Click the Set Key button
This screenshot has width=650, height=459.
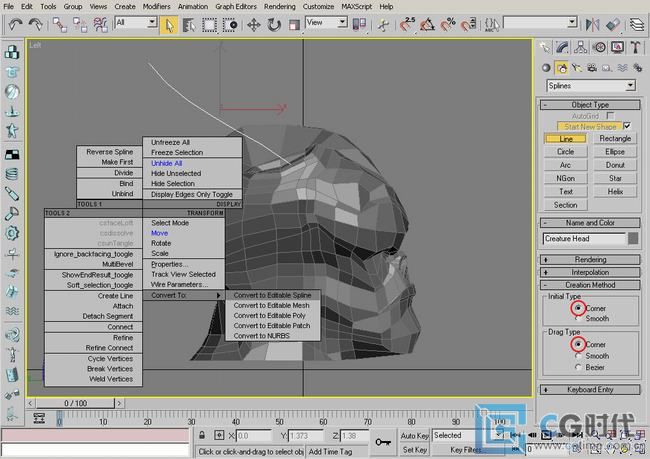(x=414, y=449)
